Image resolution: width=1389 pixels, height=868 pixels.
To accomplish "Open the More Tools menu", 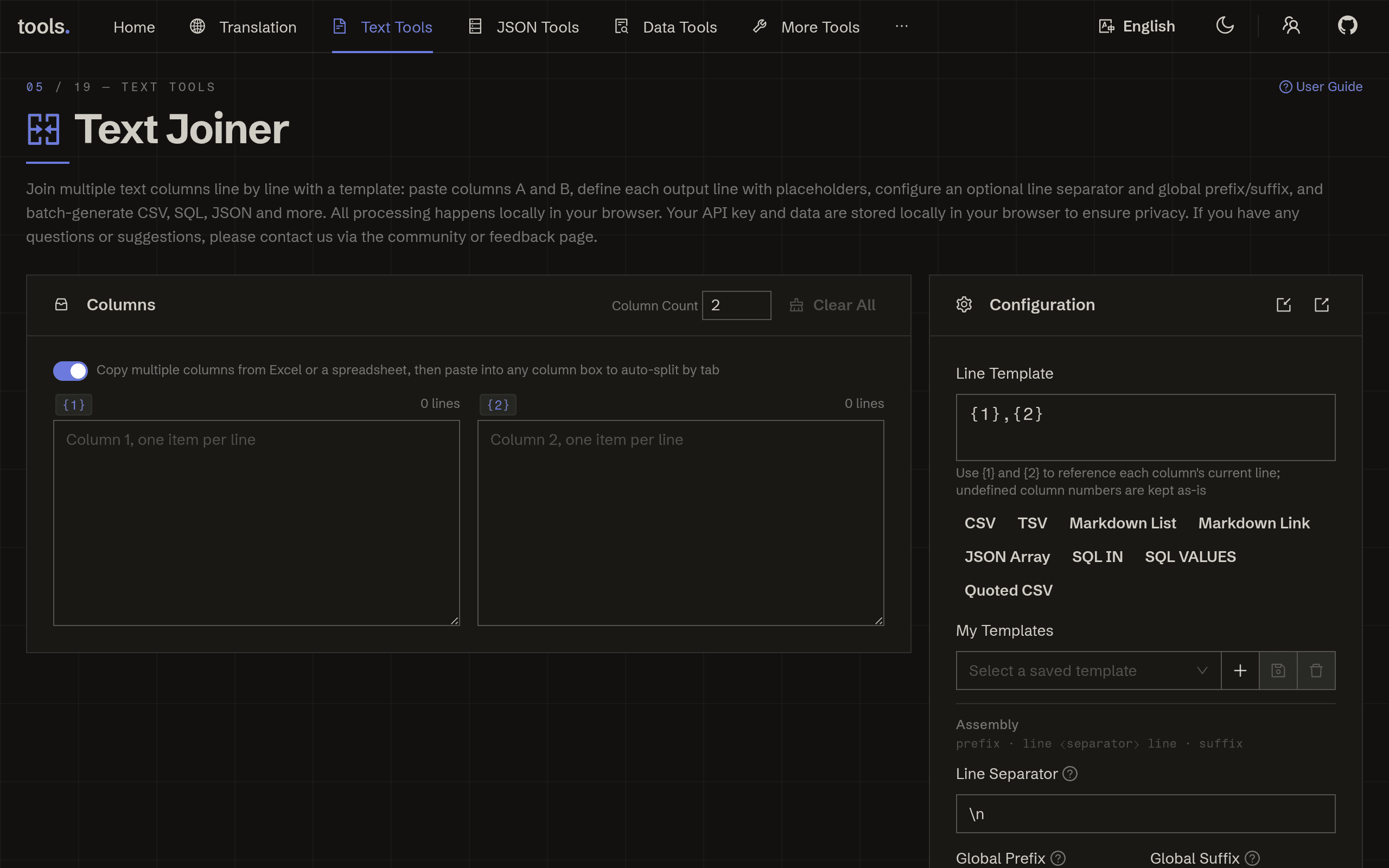I will pos(806,27).
